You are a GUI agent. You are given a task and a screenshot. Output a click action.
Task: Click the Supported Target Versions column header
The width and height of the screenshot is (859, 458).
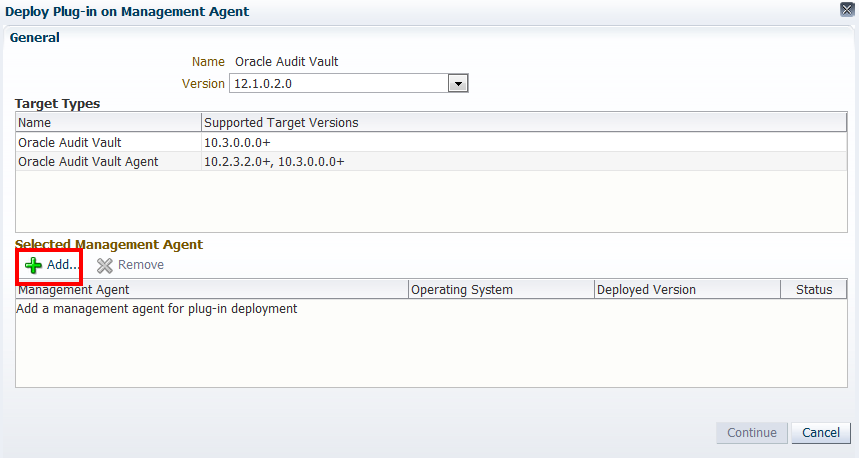click(x=524, y=123)
